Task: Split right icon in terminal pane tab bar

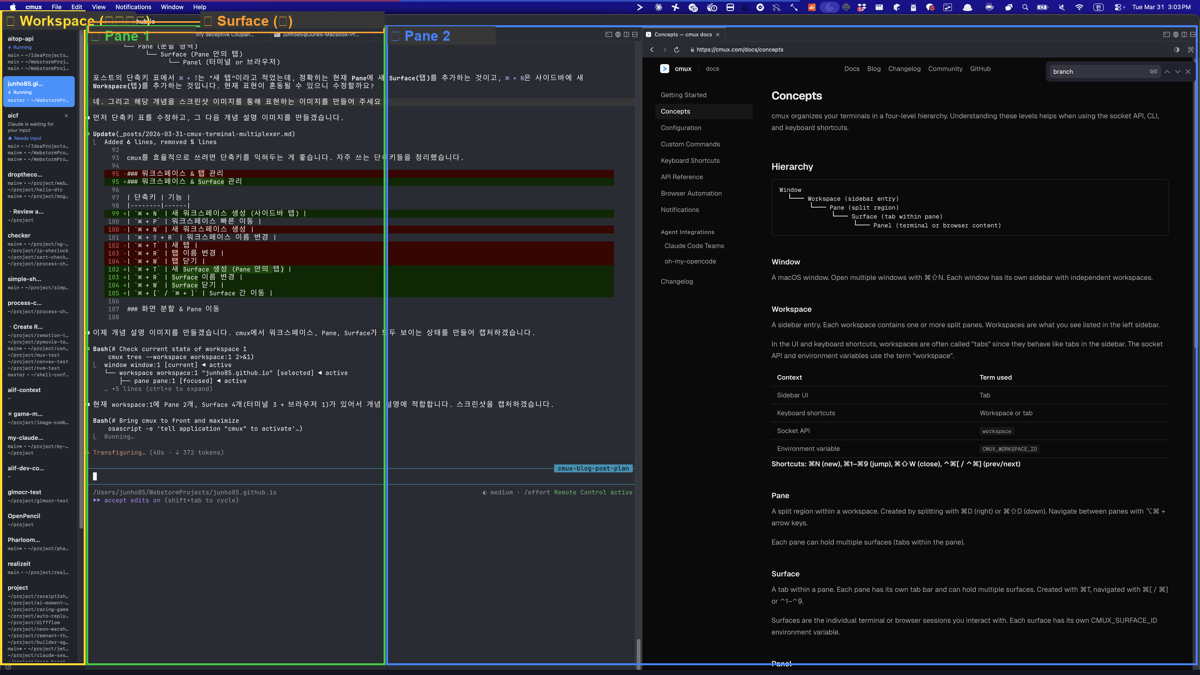Action: click(627, 34)
